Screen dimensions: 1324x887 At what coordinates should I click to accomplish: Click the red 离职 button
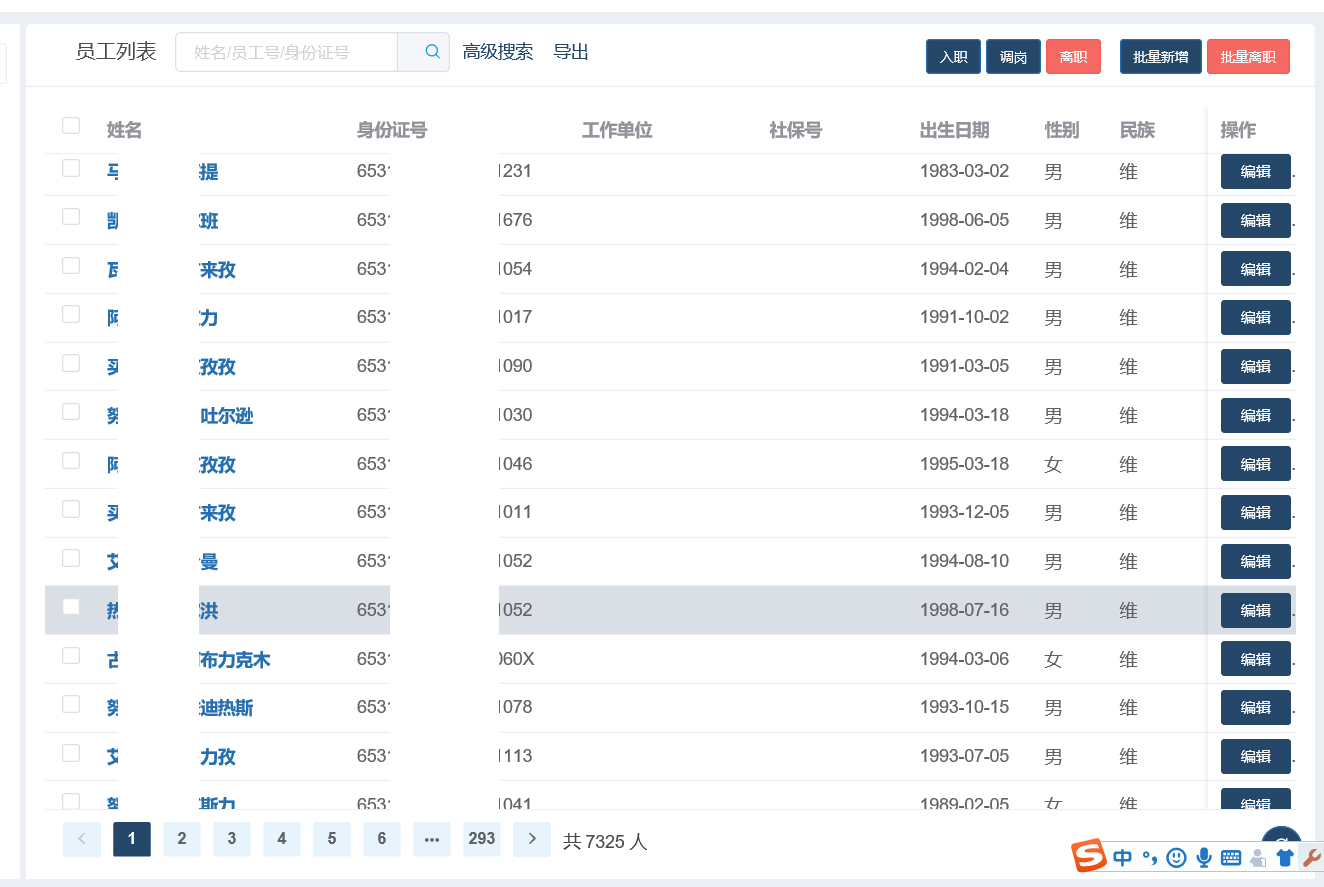tap(1073, 57)
